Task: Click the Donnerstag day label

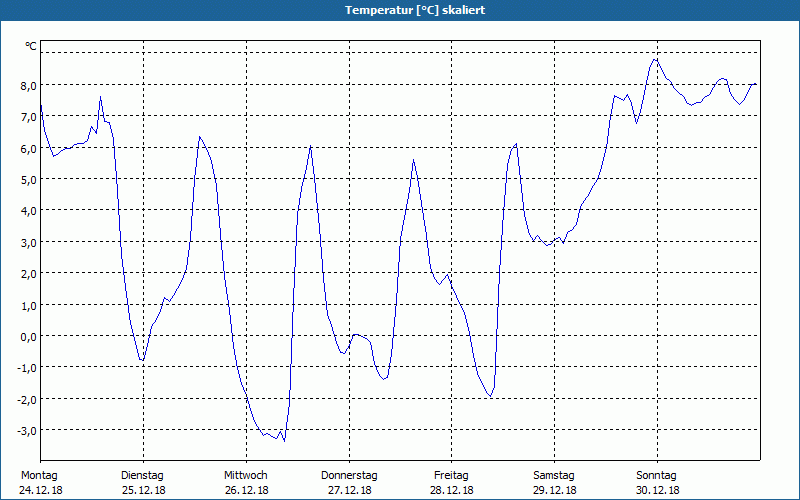Action: click(349, 476)
